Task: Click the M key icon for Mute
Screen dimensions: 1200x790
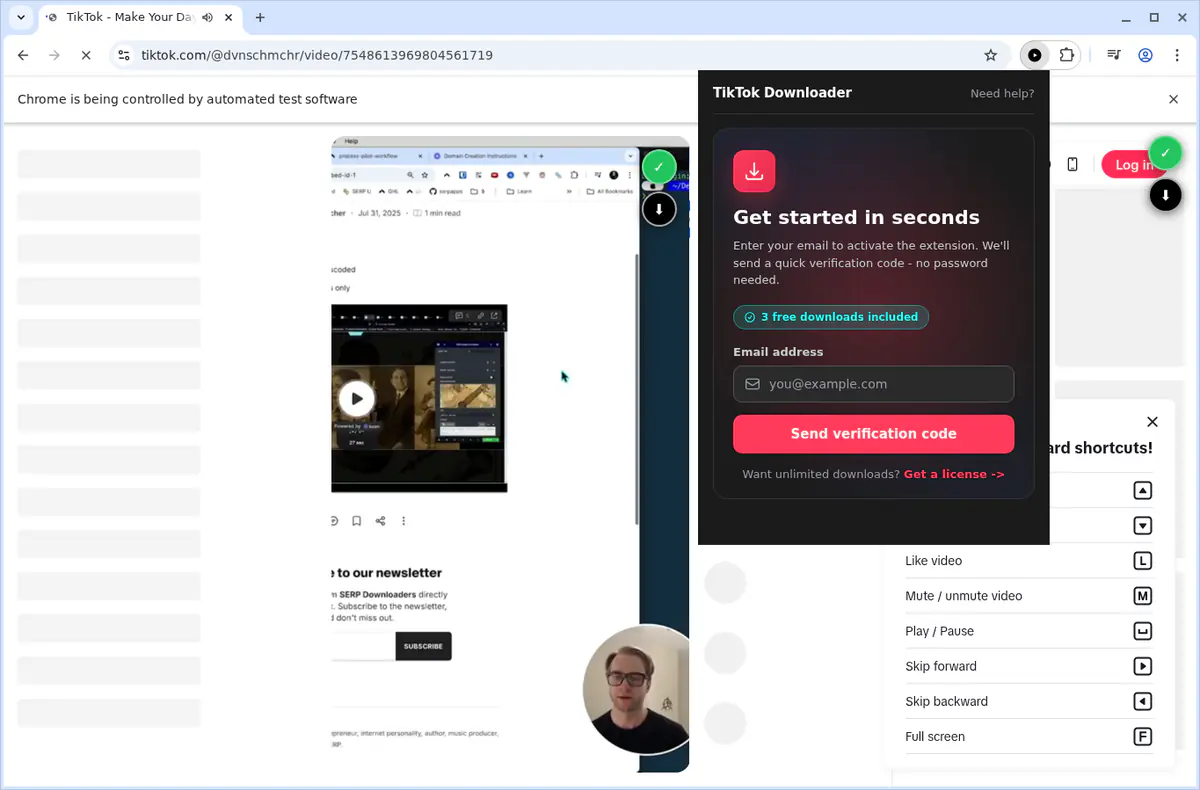Action: click(1143, 596)
